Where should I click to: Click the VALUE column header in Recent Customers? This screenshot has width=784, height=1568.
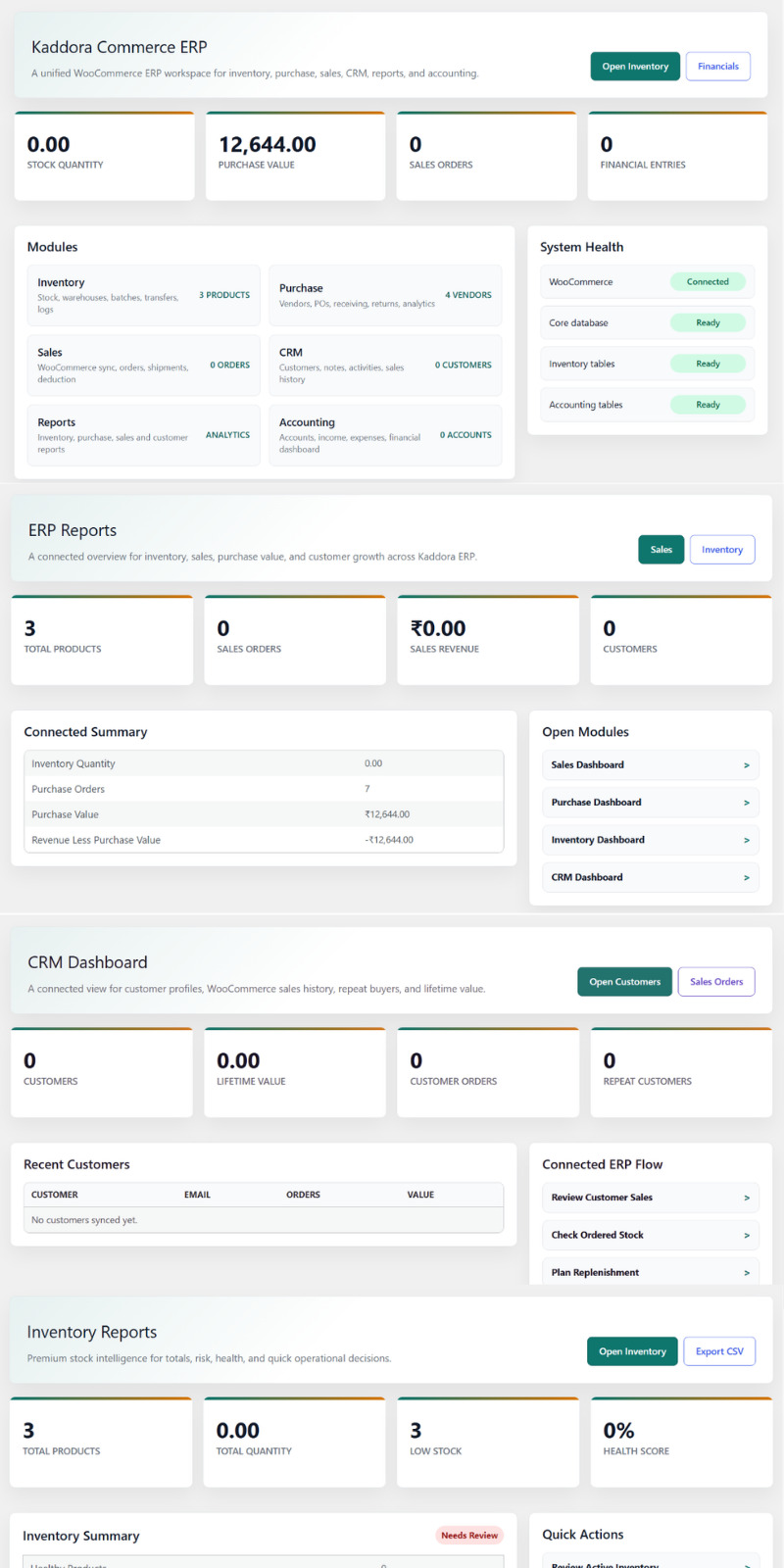tap(420, 1195)
